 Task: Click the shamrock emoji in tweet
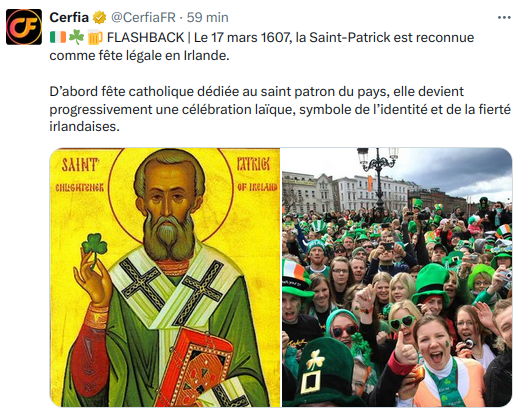(76, 37)
